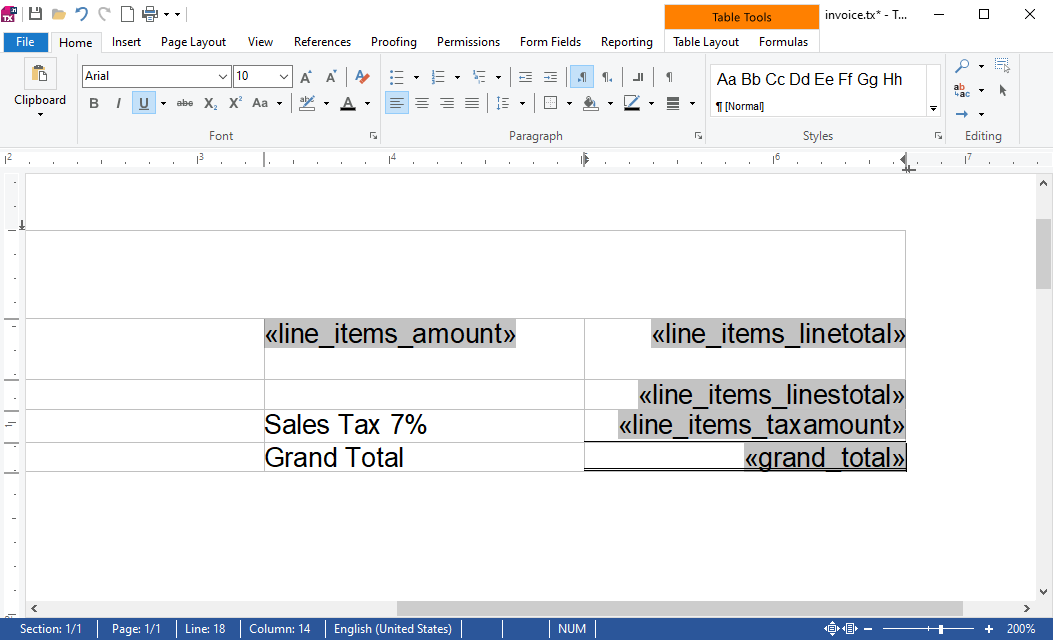This screenshot has height=640, width=1053.
Task: Redo the last undone action
Action: coord(104,13)
